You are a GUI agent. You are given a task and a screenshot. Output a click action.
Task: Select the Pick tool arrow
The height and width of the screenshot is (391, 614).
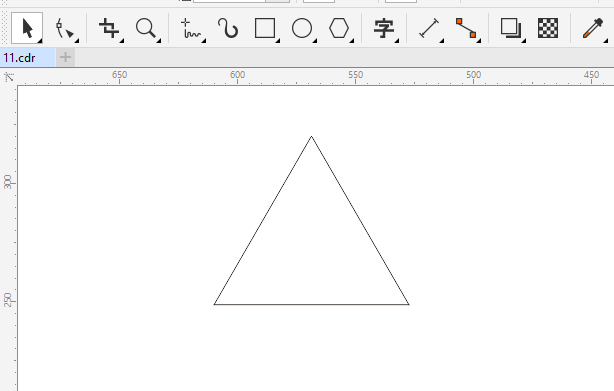pos(27,28)
